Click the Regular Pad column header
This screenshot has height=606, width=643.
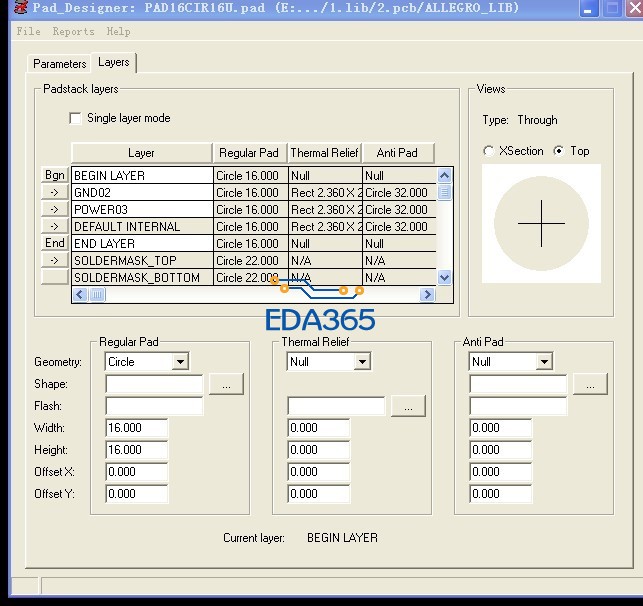point(248,153)
